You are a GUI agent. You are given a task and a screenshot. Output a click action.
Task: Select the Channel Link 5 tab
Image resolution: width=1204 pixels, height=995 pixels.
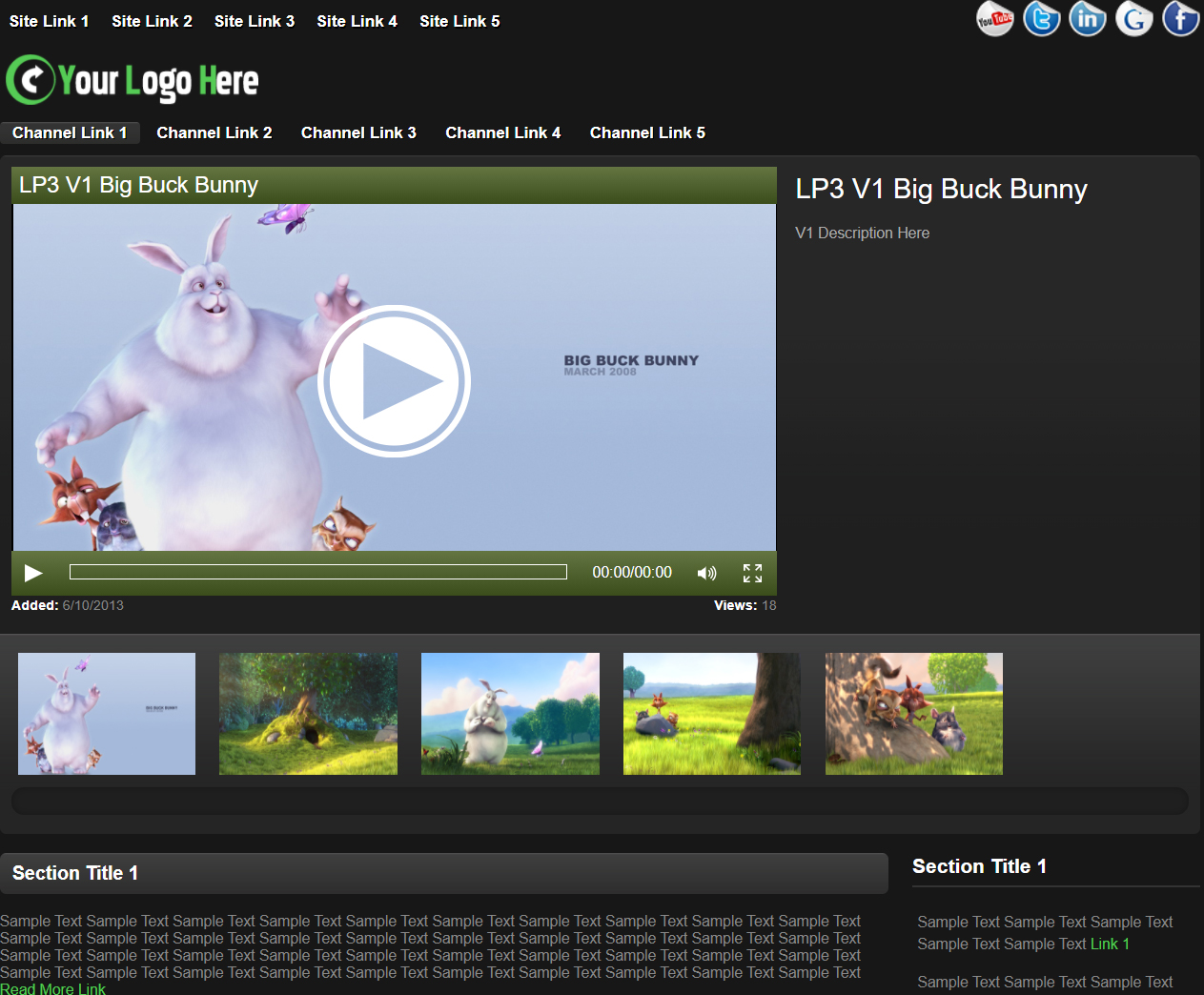647,132
